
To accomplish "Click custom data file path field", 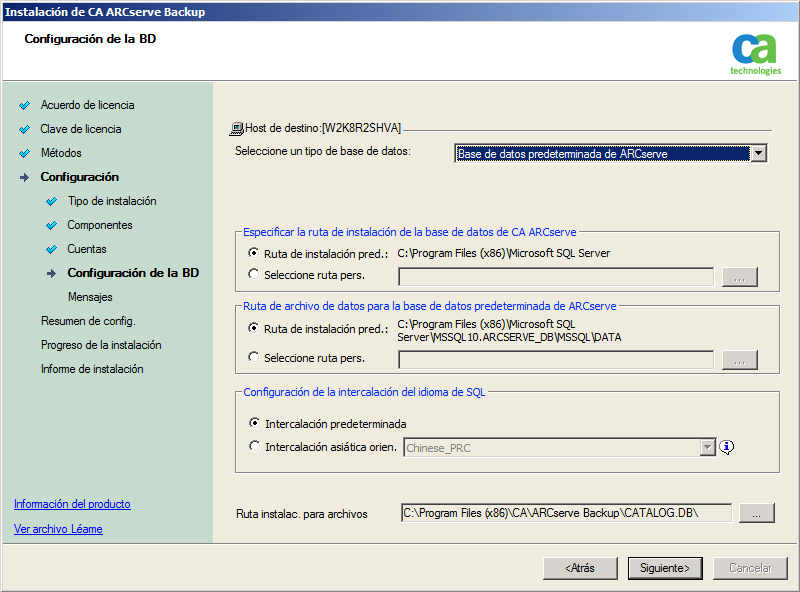I will [x=556, y=359].
